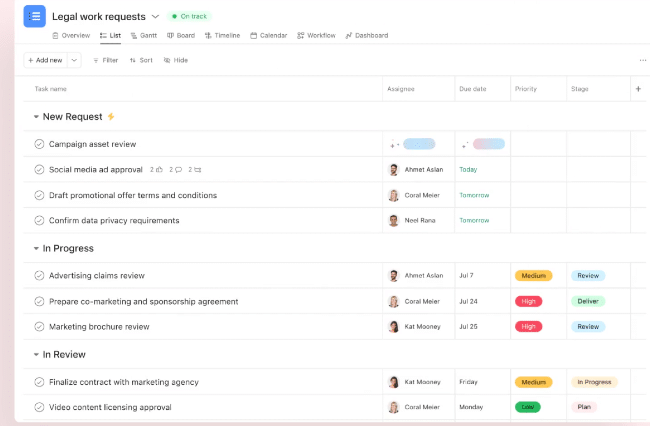This screenshot has width=650, height=433.
Task: Click the Add new button
Action: tap(45, 60)
